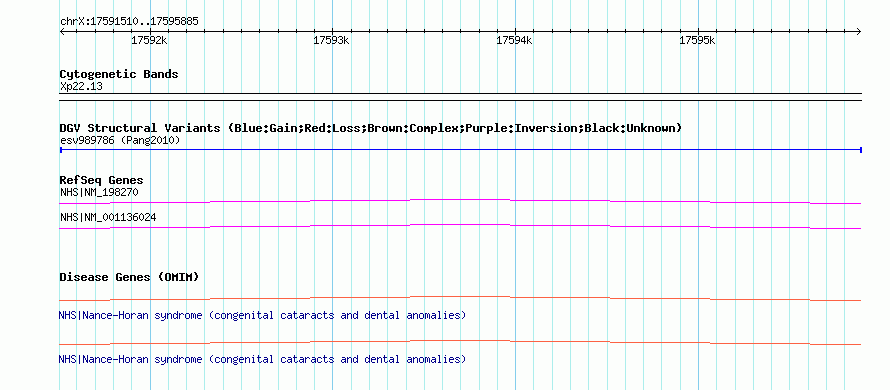
Task: Click the chrX:17591510..17595885 coordinate label
Action: (129, 22)
